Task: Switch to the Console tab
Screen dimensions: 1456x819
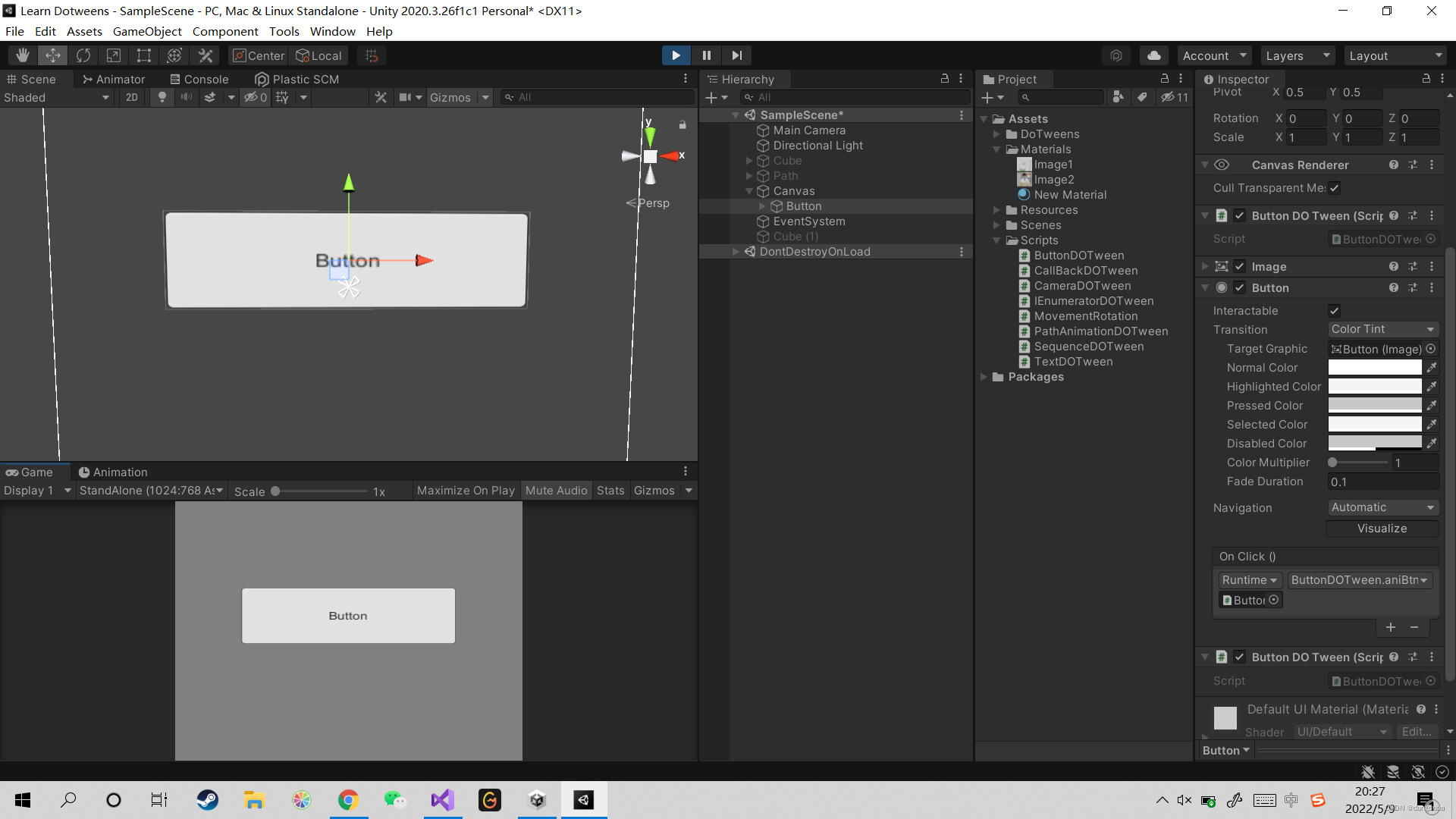Action: (x=199, y=79)
